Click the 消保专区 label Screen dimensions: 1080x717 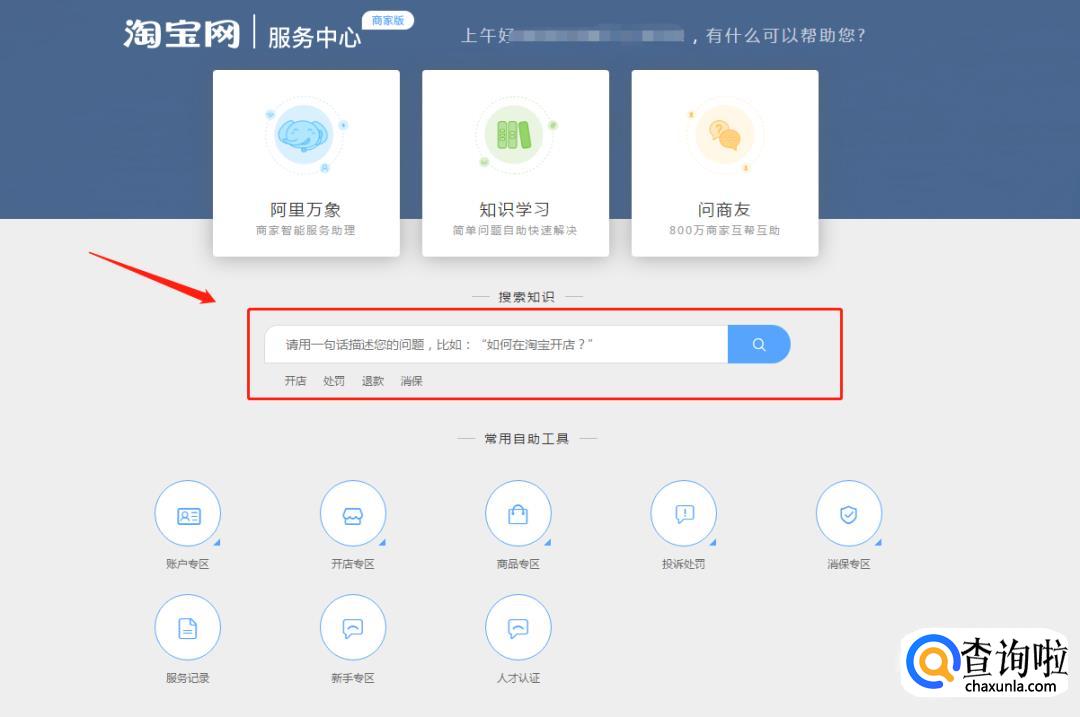coord(849,564)
